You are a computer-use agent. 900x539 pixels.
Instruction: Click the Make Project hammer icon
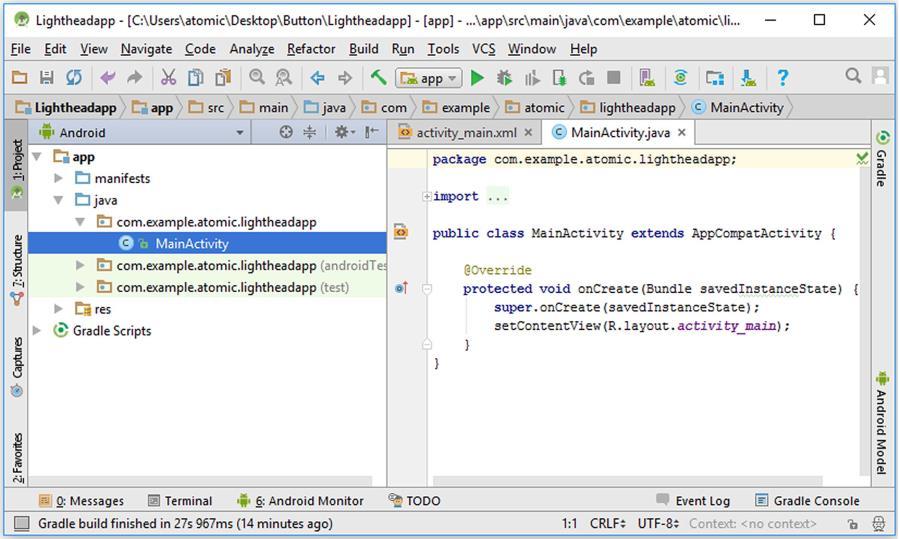pyautogui.click(x=378, y=77)
